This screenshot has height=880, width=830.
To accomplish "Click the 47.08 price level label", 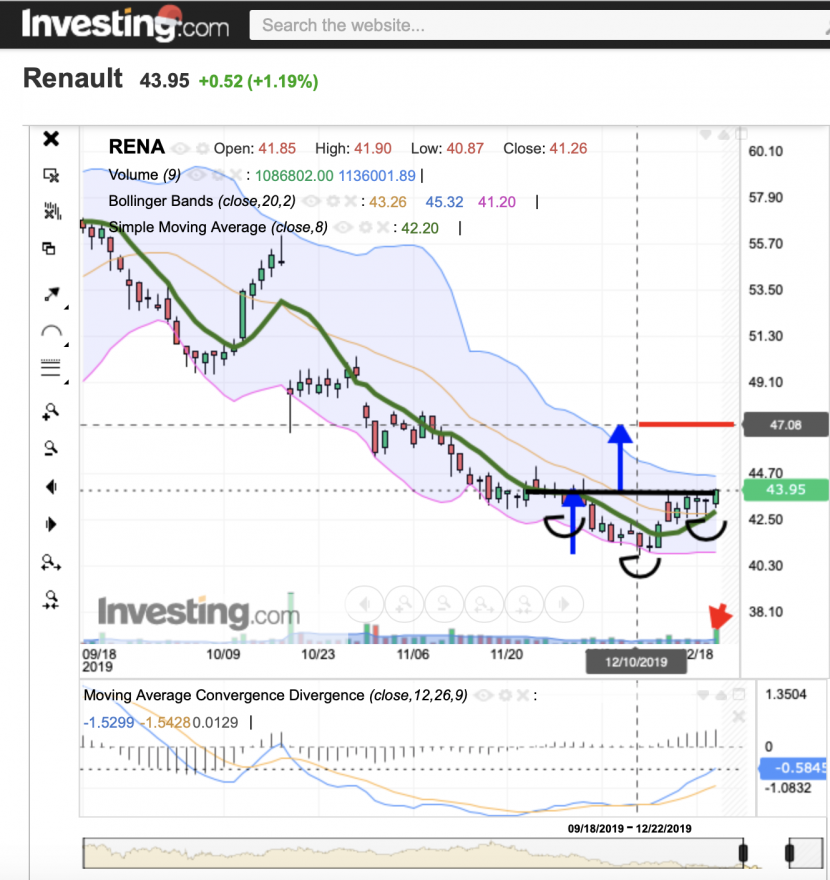I will coord(786,425).
